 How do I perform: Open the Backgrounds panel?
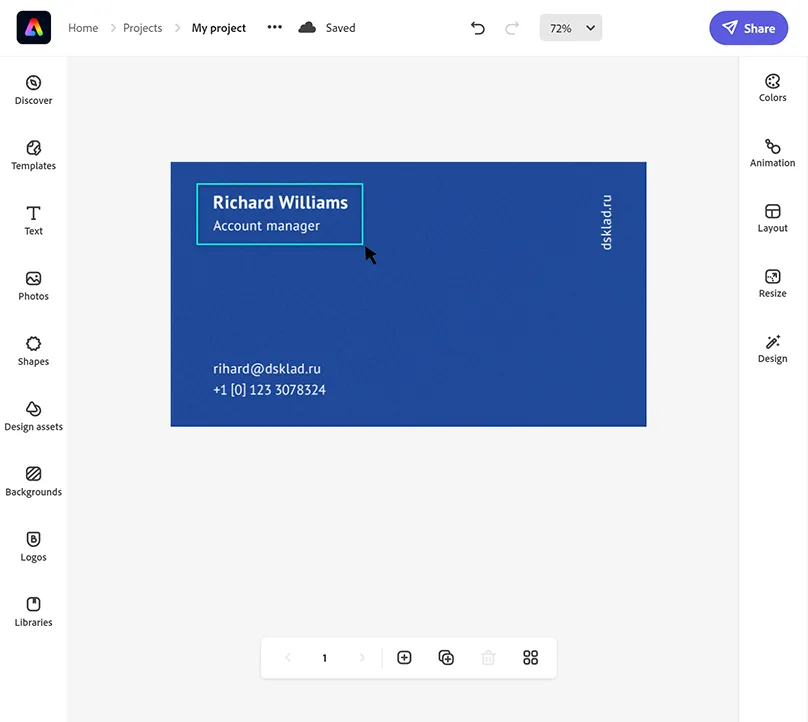click(x=33, y=480)
